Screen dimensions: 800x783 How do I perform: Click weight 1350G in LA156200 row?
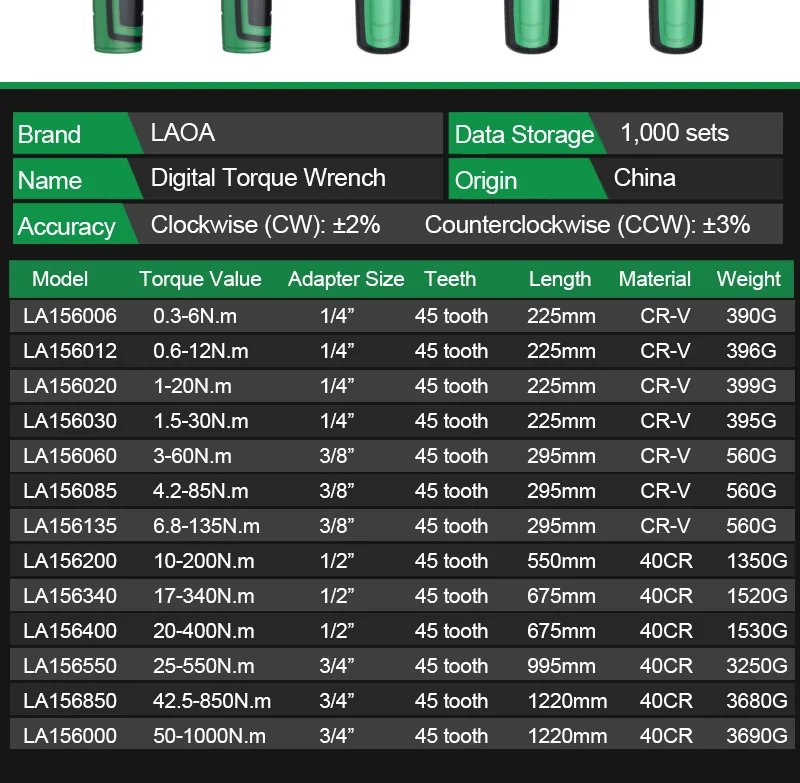coord(757,561)
